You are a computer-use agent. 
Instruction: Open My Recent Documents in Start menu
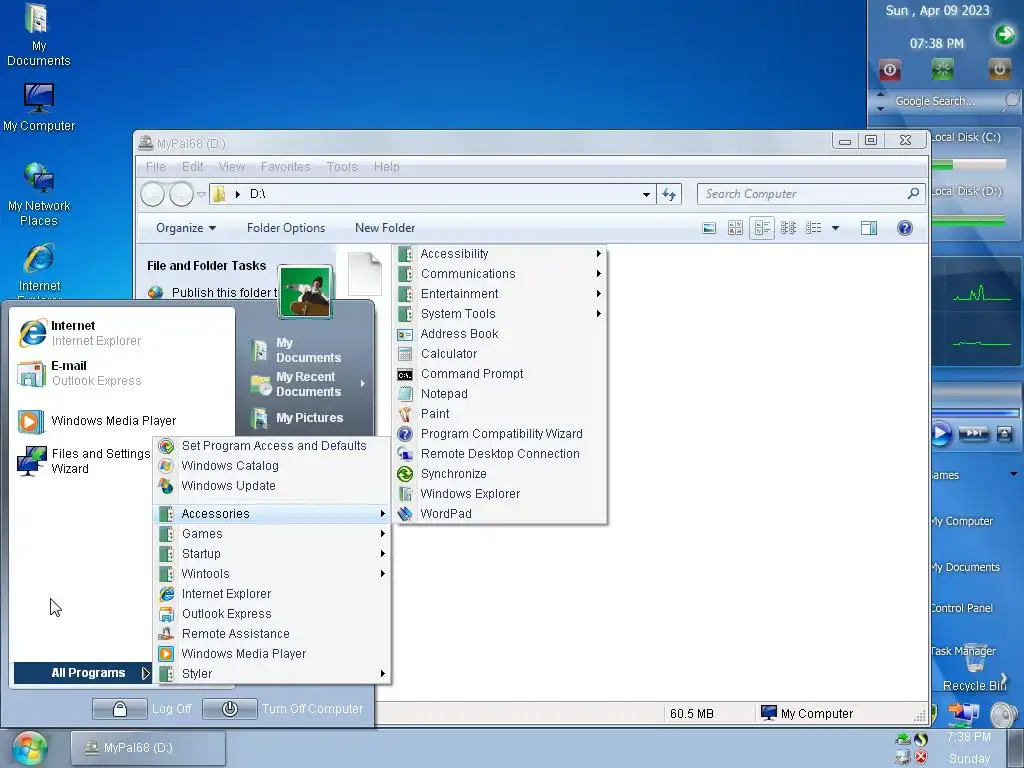pos(306,384)
